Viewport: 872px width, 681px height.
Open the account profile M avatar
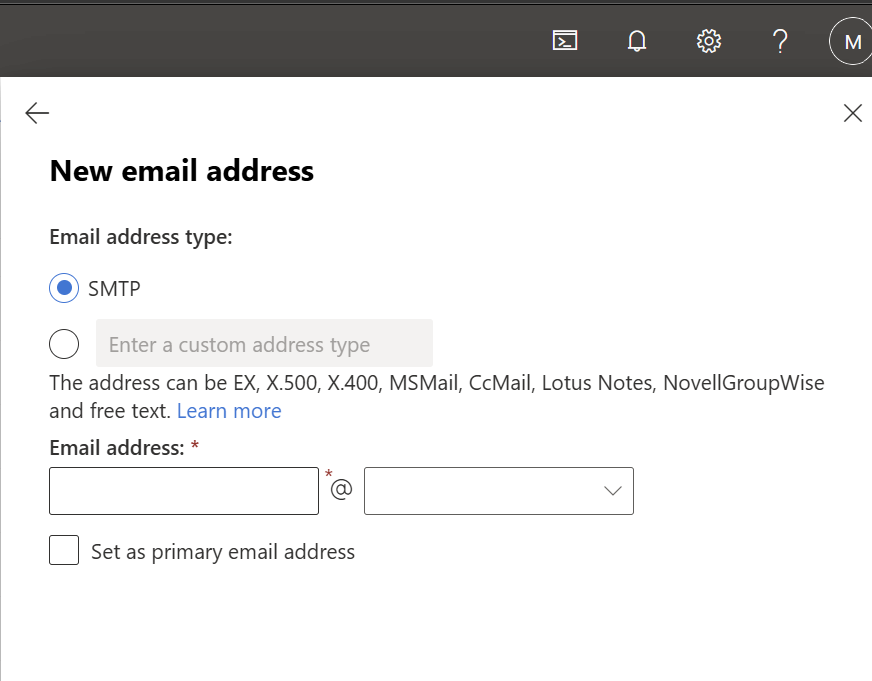pyautogui.click(x=851, y=41)
